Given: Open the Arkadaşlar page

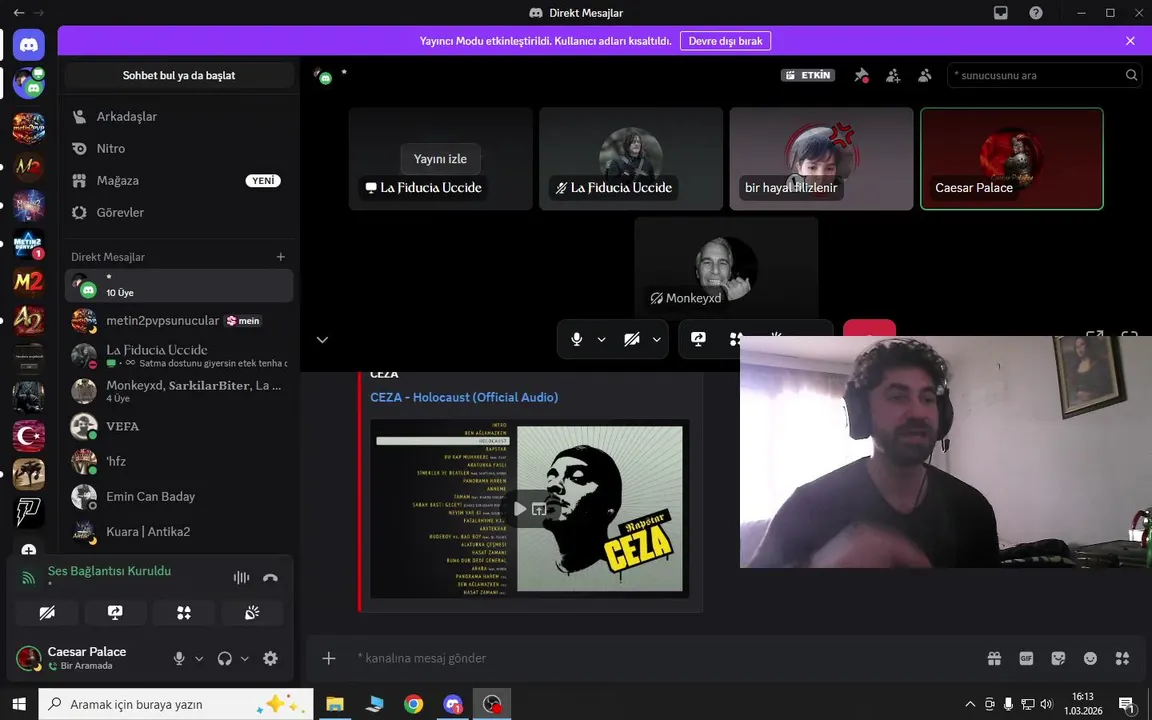Looking at the screenshot, I should point(179,116).
